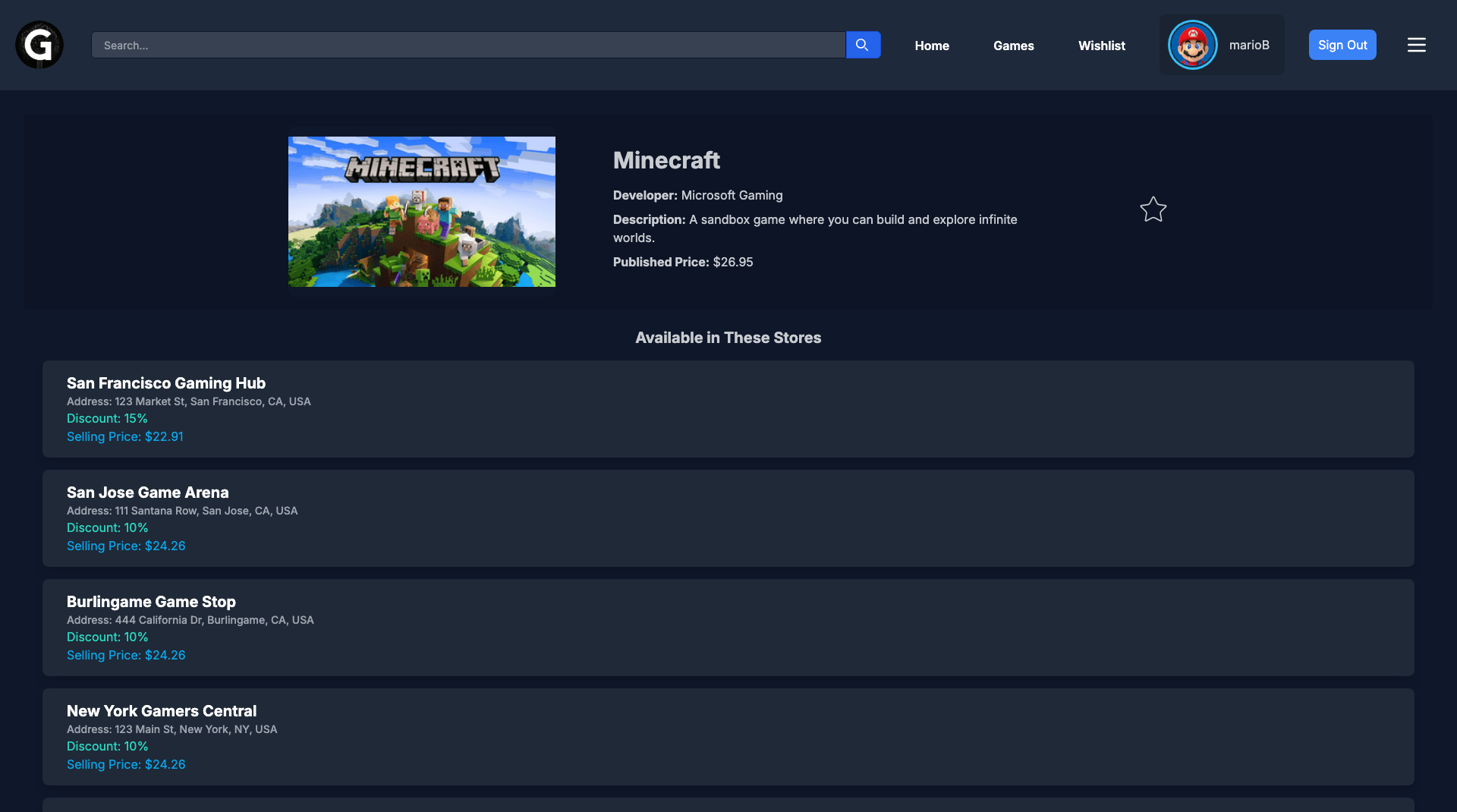Image resolution: width=1457 pixels, height=812 pixels.
Task: Expand the San Jose Game Arena card
Action: pyautogui.click(x=728, y=518)
